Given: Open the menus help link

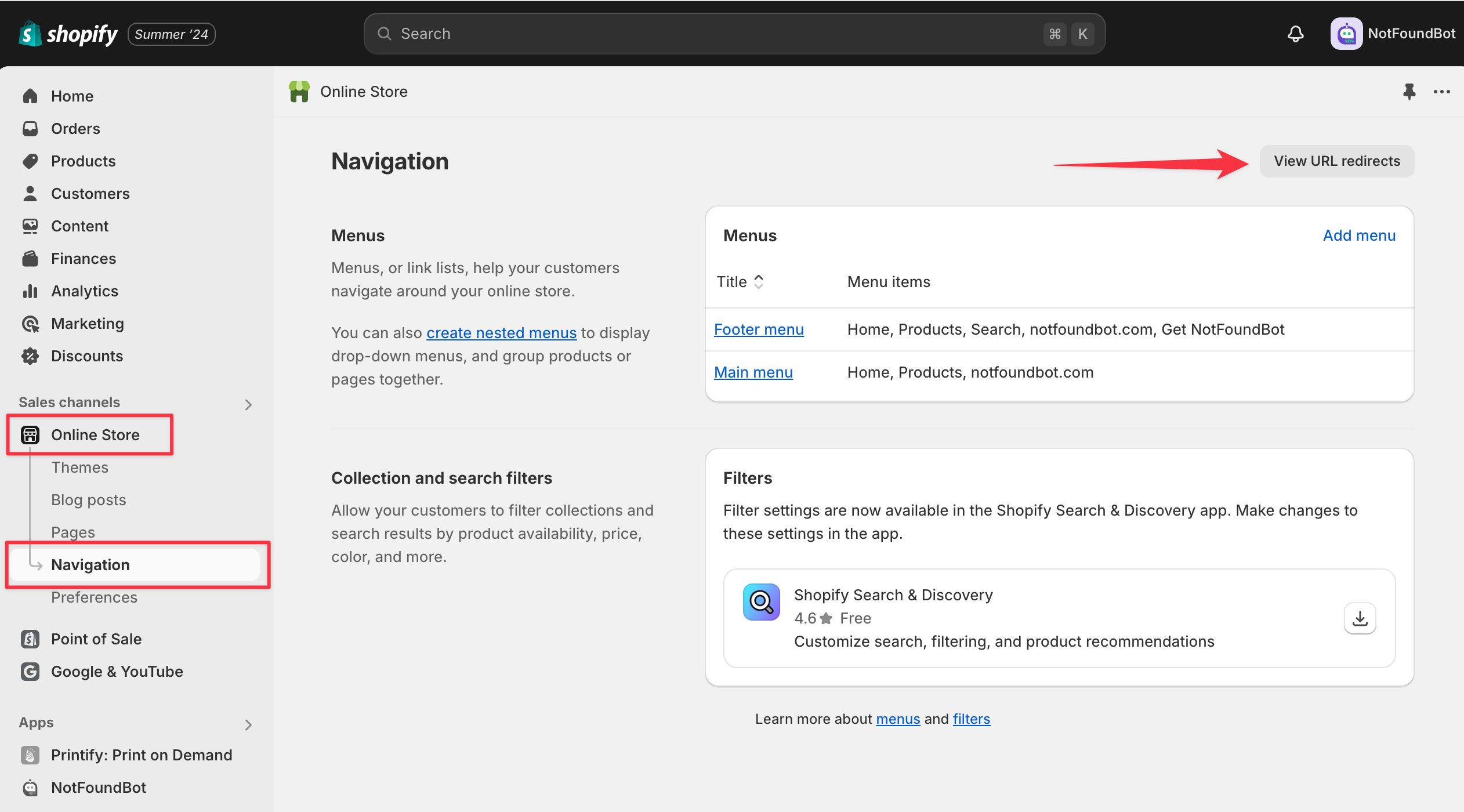Looking at the screenshot, I should 898,719.
